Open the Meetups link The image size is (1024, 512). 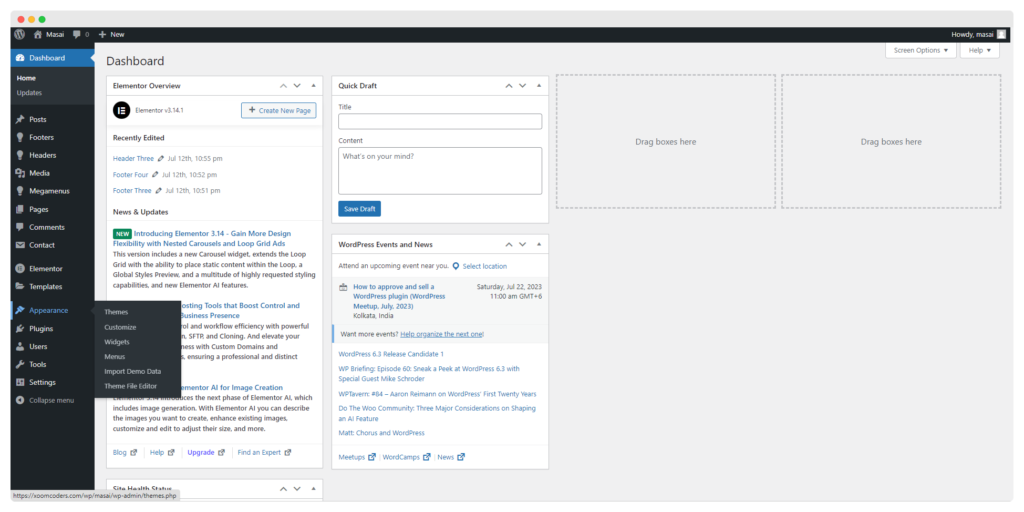[352, 457]
